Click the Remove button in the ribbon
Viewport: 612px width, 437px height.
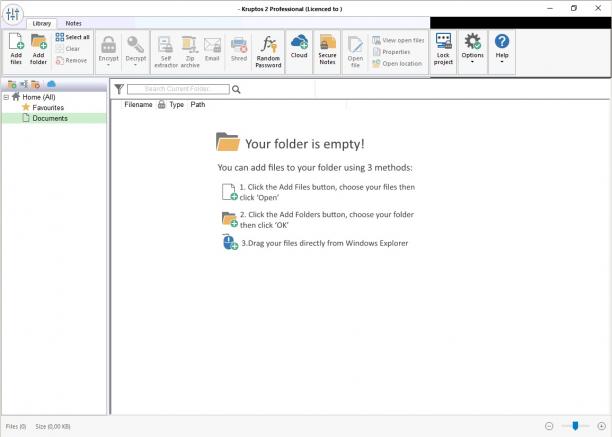[x=71, y=60]
